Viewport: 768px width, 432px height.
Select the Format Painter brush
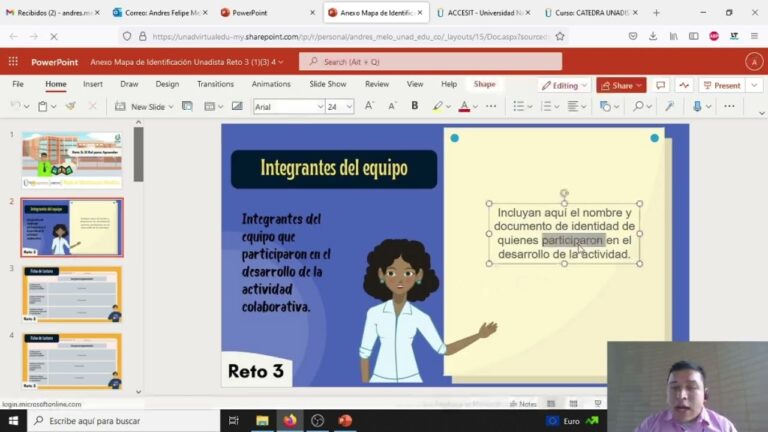tap(71, 106)
